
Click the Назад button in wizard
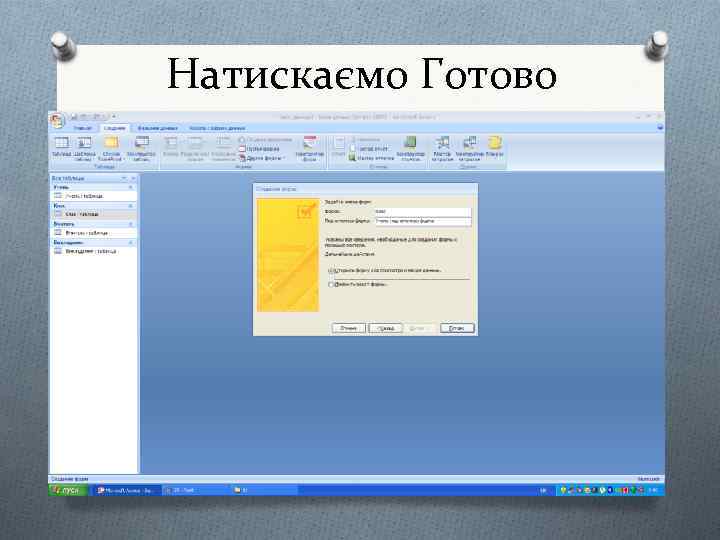385,328
